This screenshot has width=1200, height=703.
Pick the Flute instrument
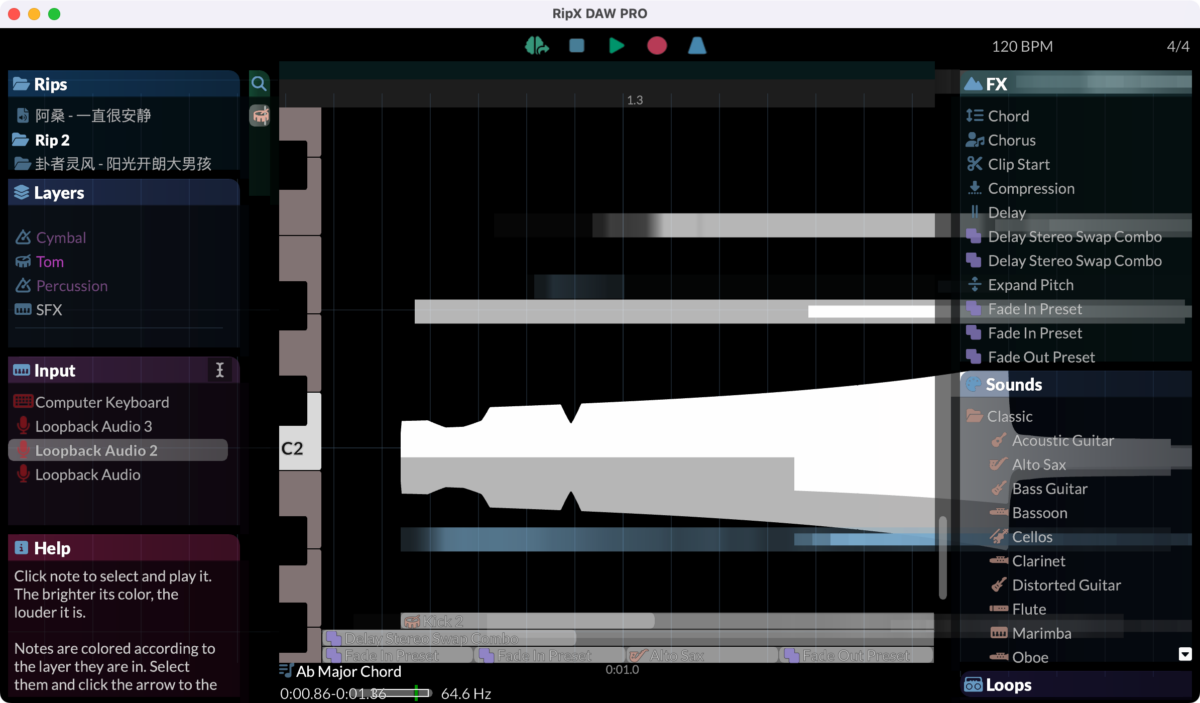click(x=1029, y=609)
